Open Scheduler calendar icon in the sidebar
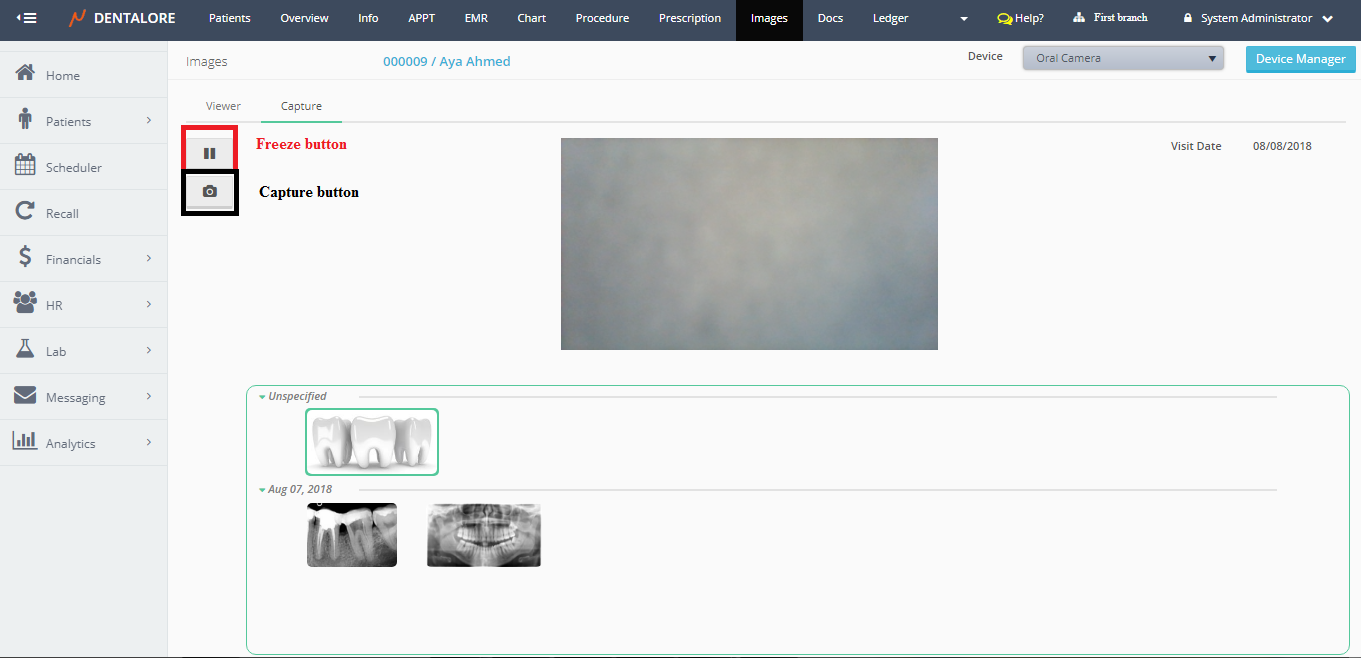The width and height of the screenshot is (1361, 658). [x=26, y=166]
